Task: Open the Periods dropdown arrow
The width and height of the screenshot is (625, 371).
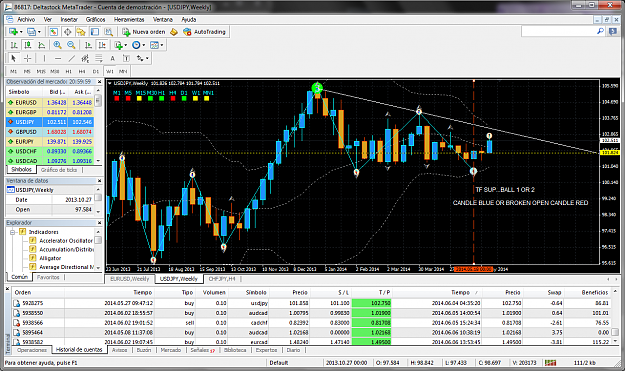Action: pos(144,45)
